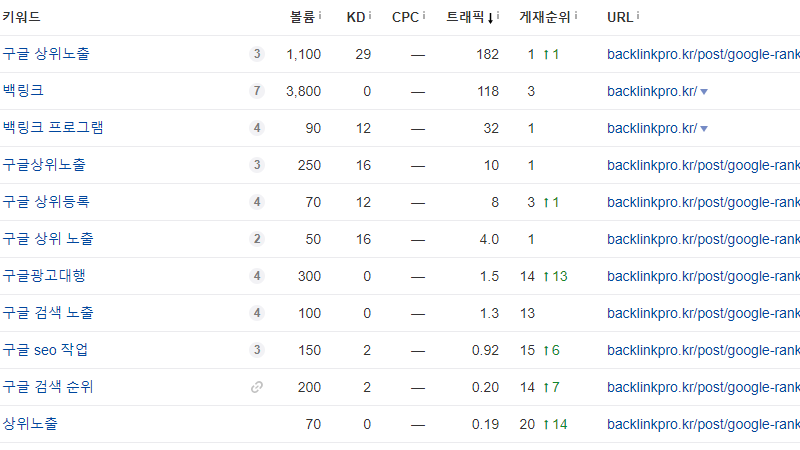800x450 pixels.
Task: Click the badge 7 in the 백링크 row
Action: (x=257, y=91)
